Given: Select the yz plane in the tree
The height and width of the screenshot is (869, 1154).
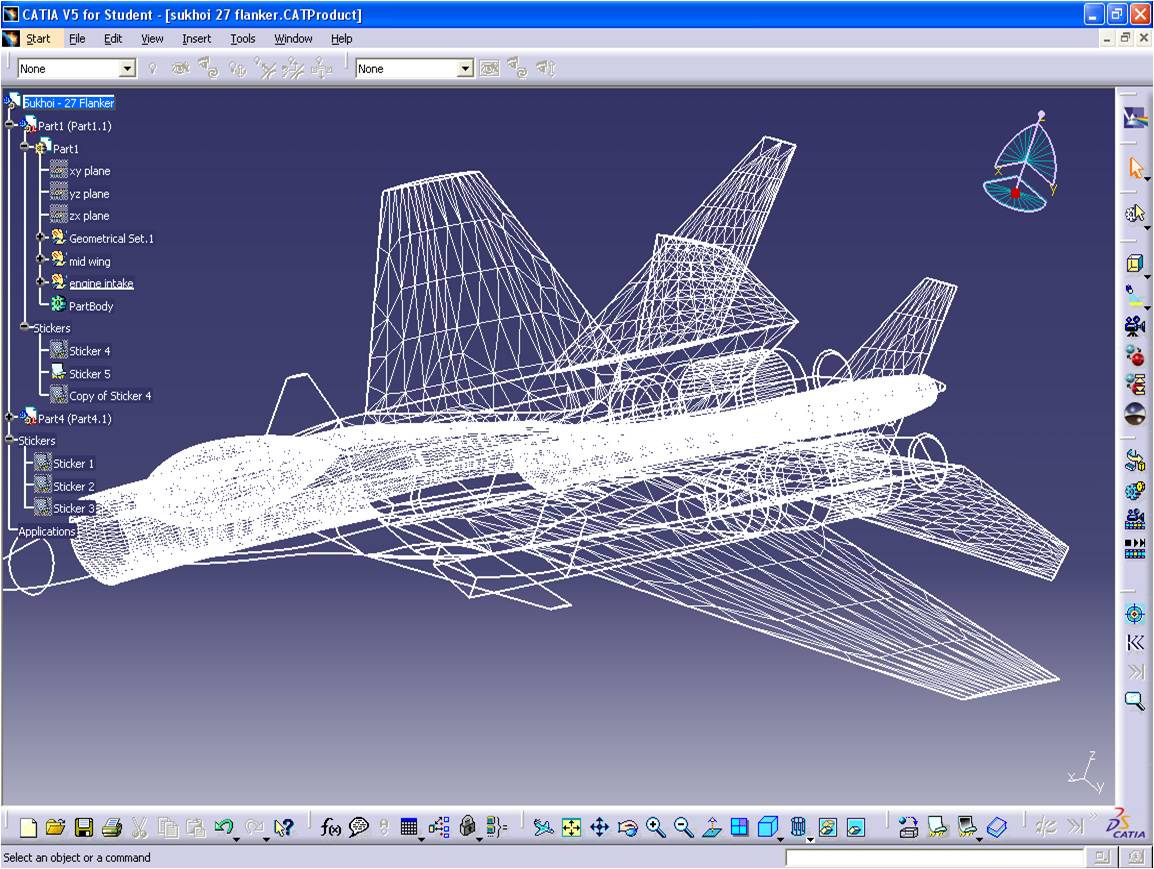Looking at the screenshot, I should click(x=89, y=194).
